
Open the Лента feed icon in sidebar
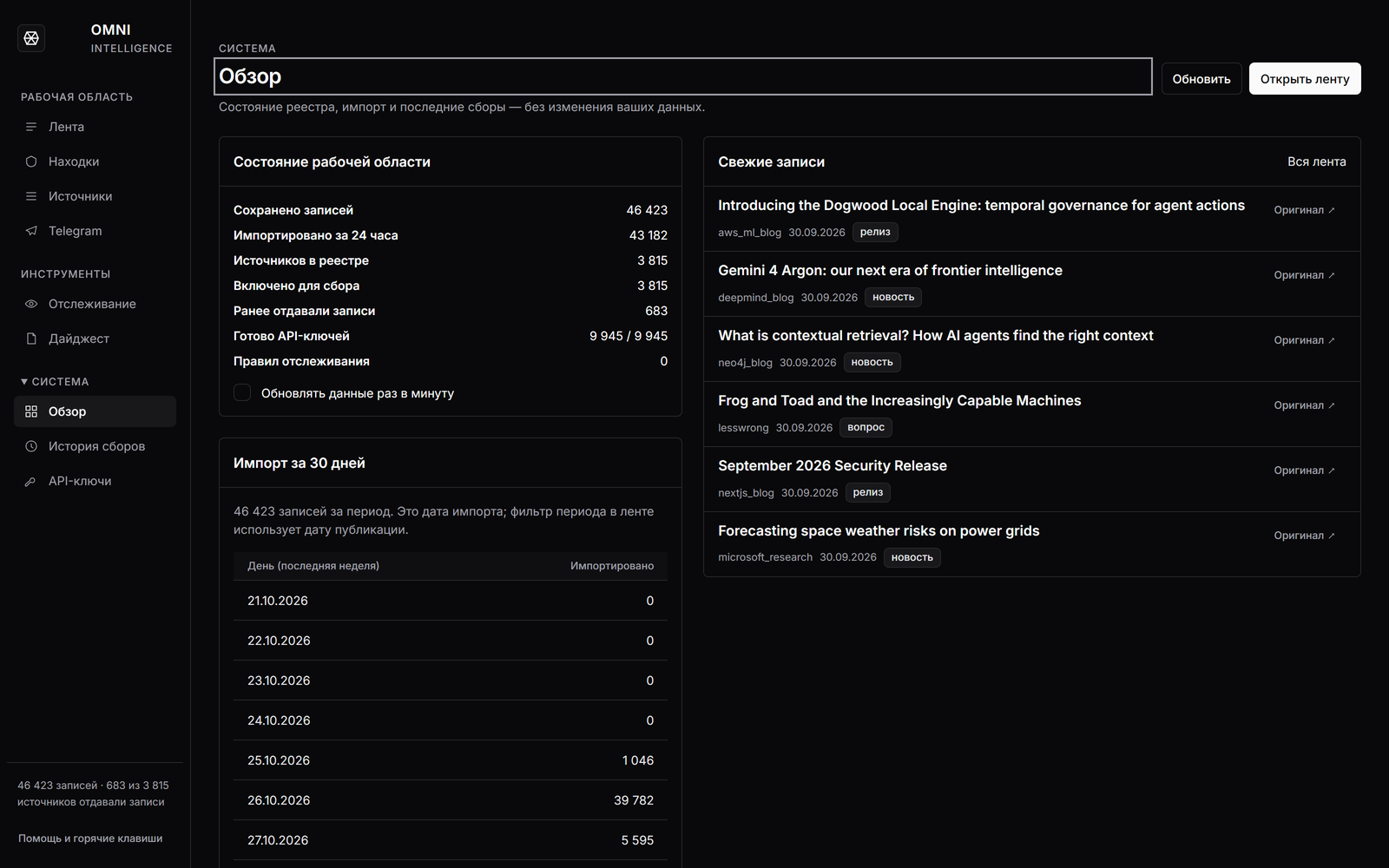[31, 127]
